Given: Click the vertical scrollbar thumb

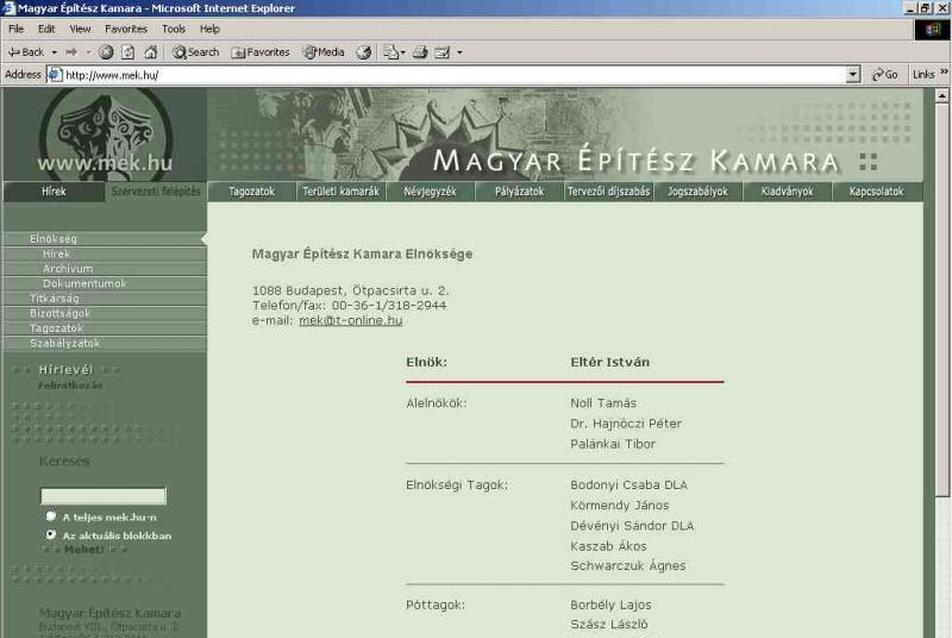Looking at the screenshot, I should 942,300.
